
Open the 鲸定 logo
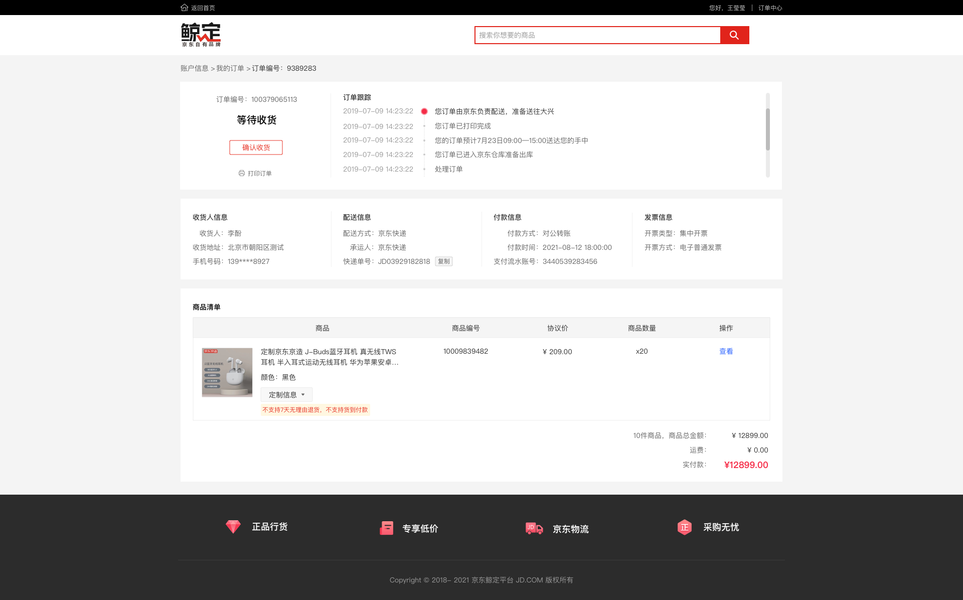[201, 34]
